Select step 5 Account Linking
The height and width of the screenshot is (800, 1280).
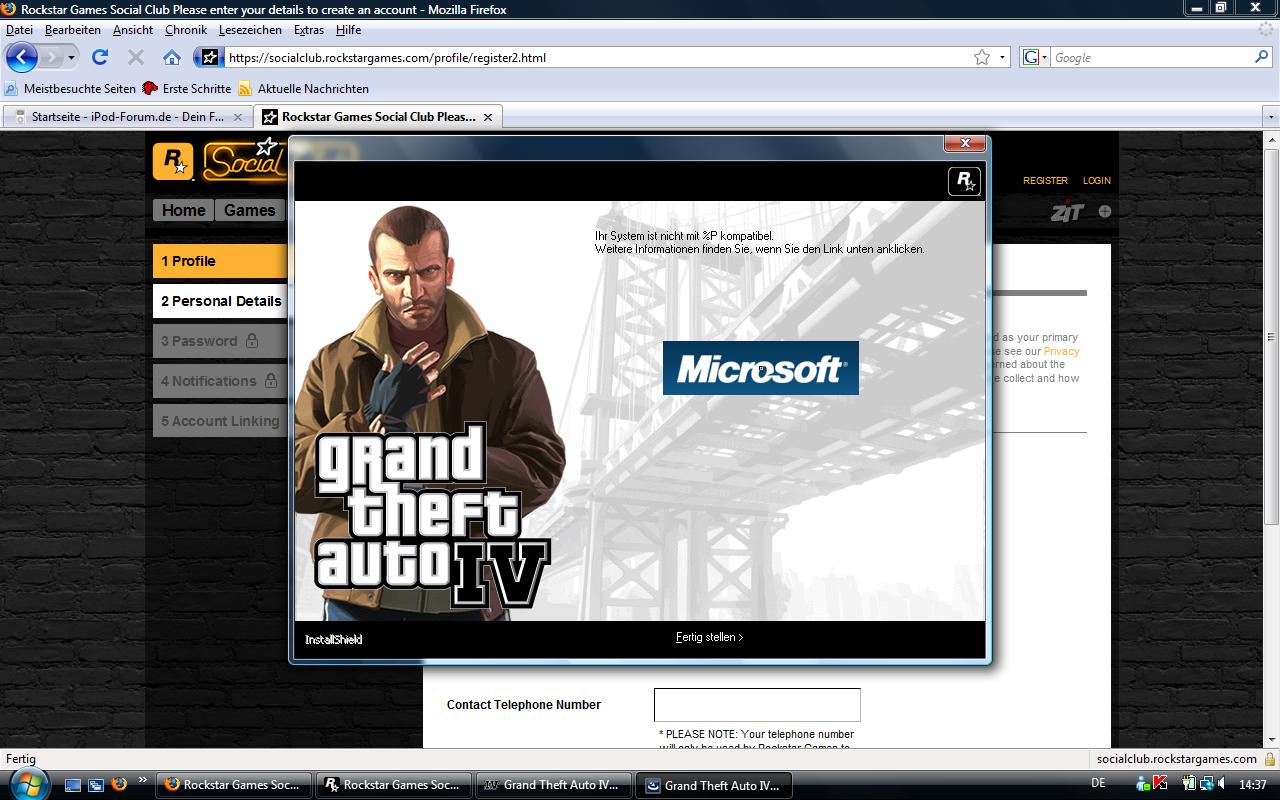(221, 421)
